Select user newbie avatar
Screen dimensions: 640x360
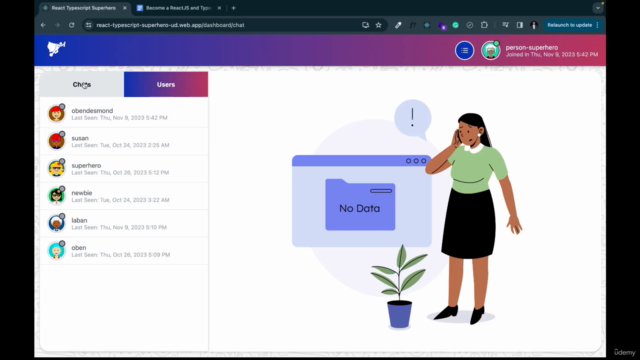56,196
